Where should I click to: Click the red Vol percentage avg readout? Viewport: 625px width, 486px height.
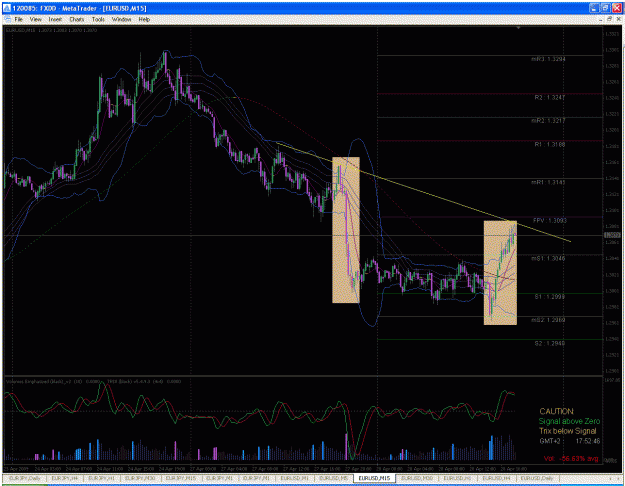pos(571,459)
